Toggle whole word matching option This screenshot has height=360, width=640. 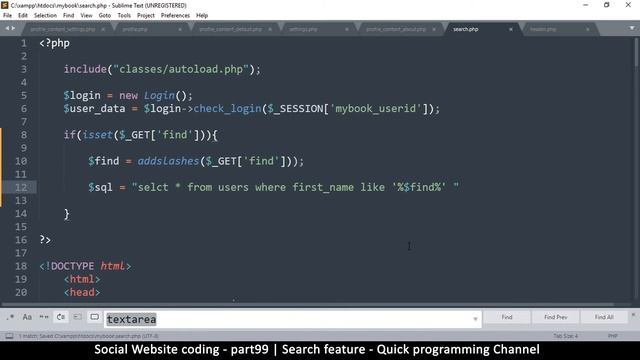(44, 317)
